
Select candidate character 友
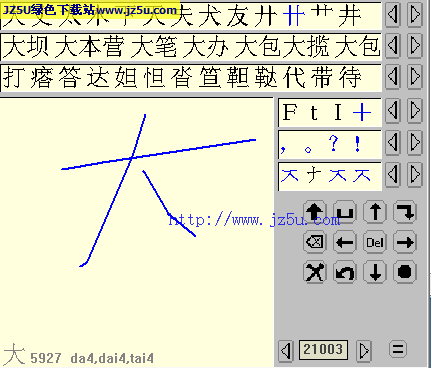(238, 15)
